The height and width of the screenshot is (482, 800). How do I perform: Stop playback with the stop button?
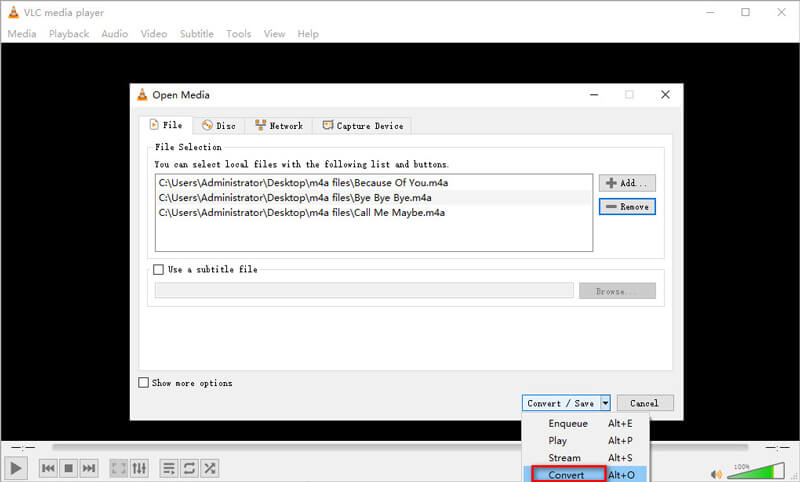coord(68,468)
